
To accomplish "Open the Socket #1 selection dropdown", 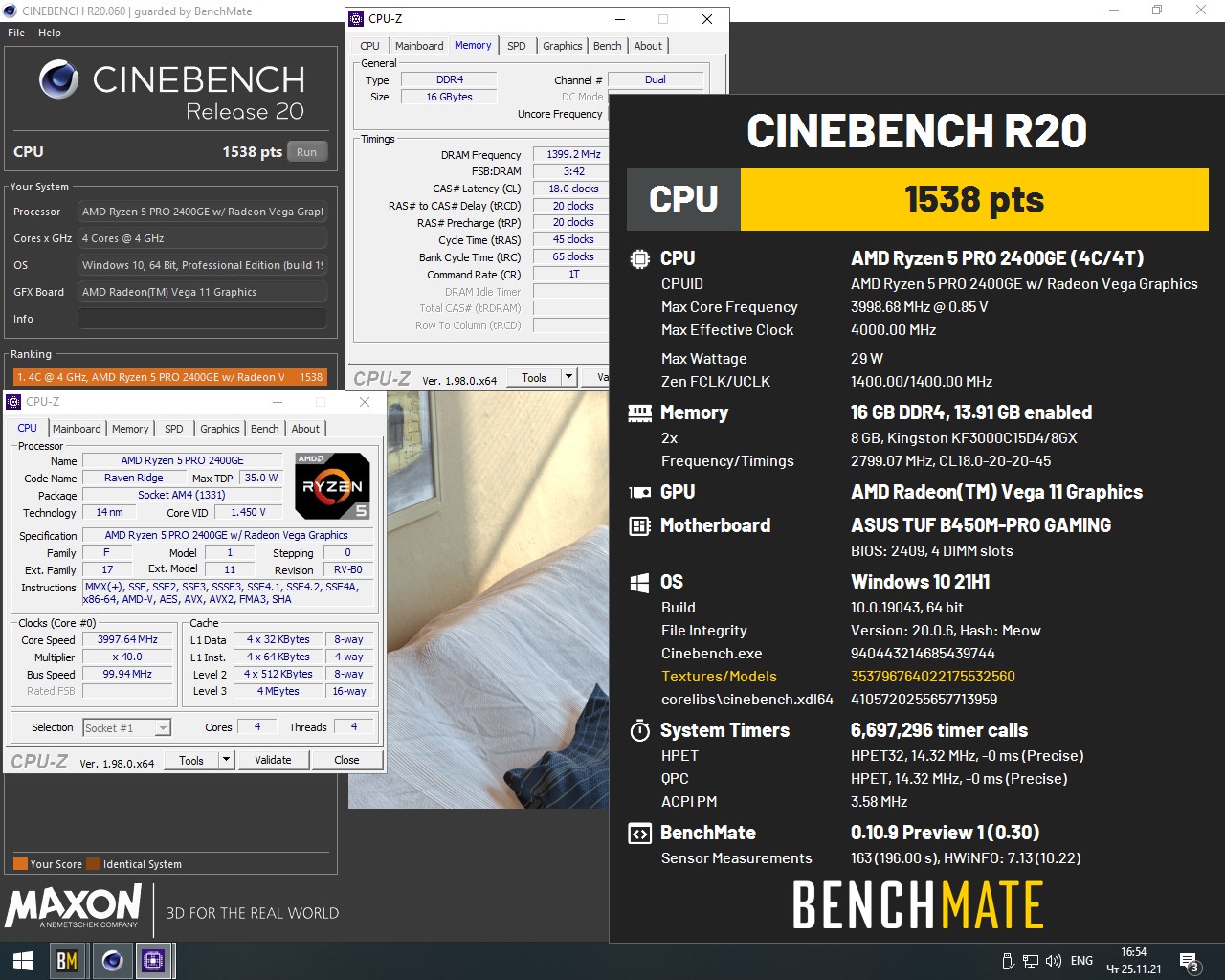I will (x=126, y=728).
